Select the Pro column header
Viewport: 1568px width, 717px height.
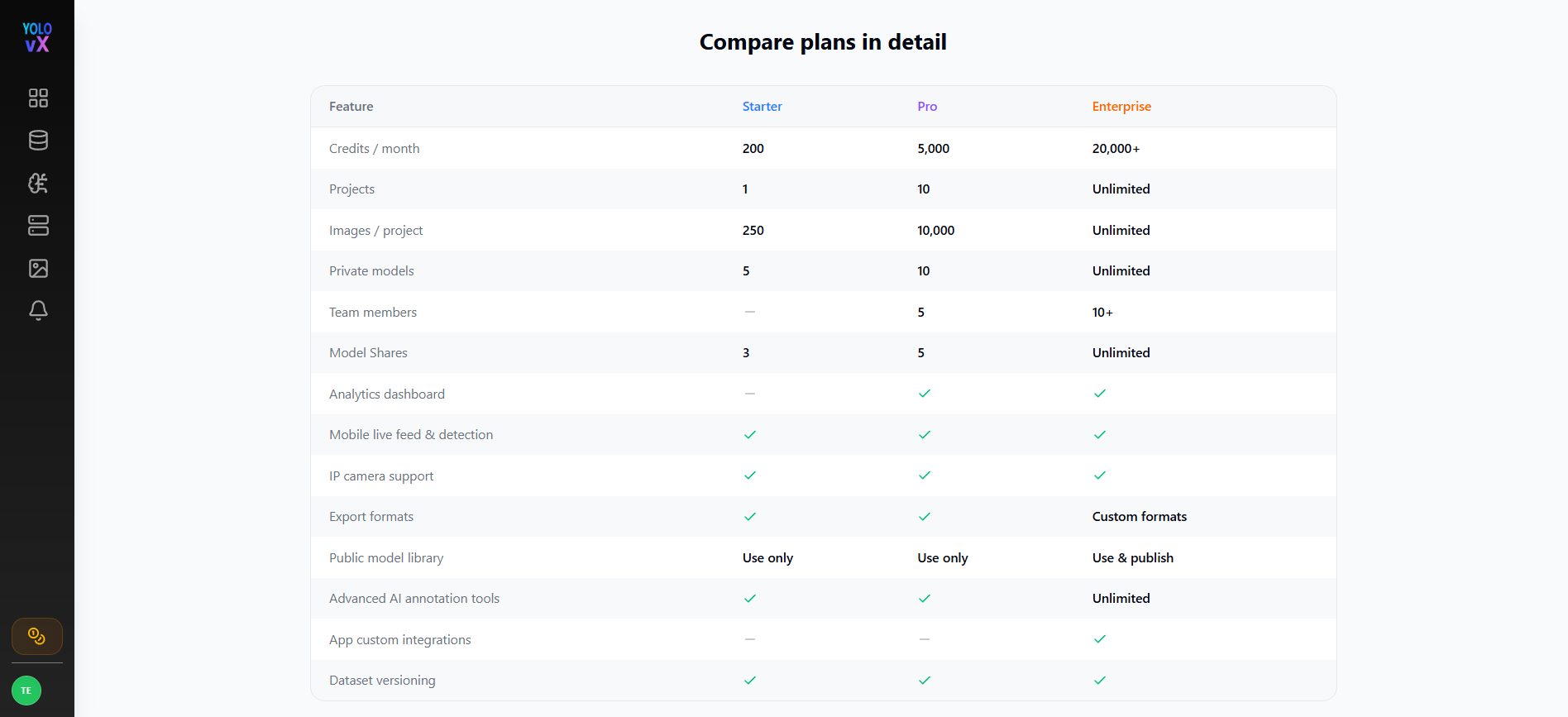(x=927, y=107)
